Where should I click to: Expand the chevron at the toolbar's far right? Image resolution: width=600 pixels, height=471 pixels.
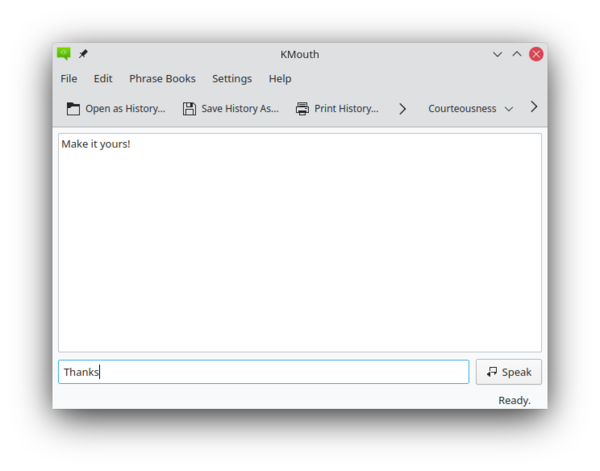pos(534,107)
